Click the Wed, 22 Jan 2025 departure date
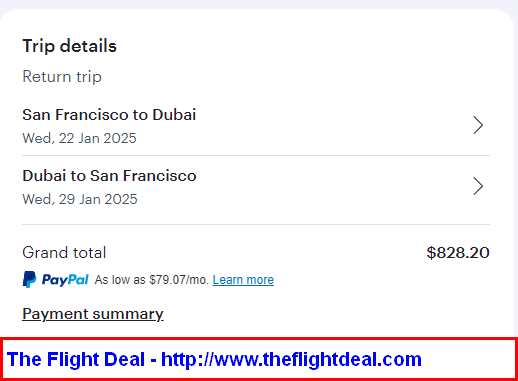 pyautogui.click(x=79, y=138)
